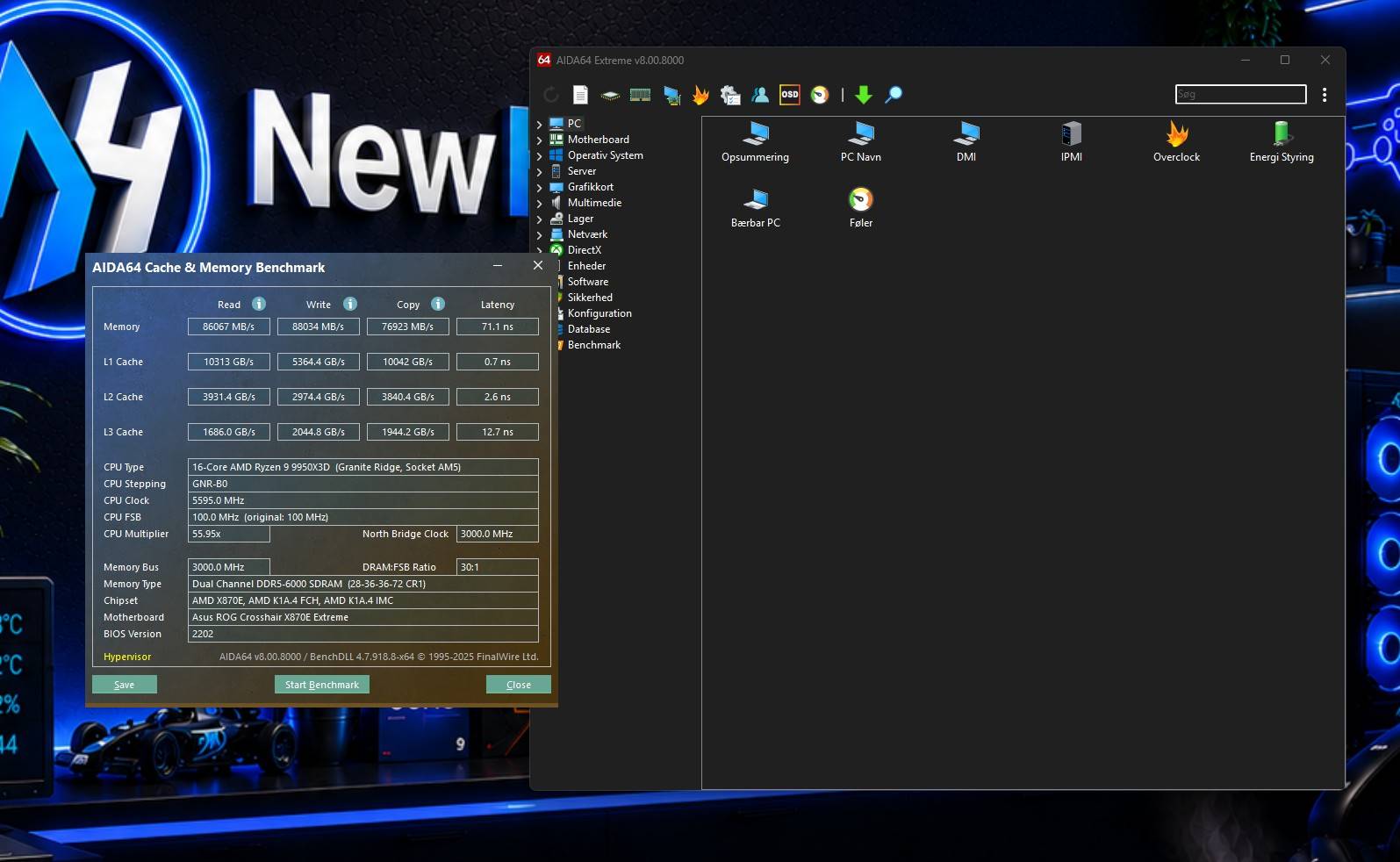Viewport: 1400px width, 862px height.
Task: Open the Report document icon in toolbar
Action: pos(580,95)
